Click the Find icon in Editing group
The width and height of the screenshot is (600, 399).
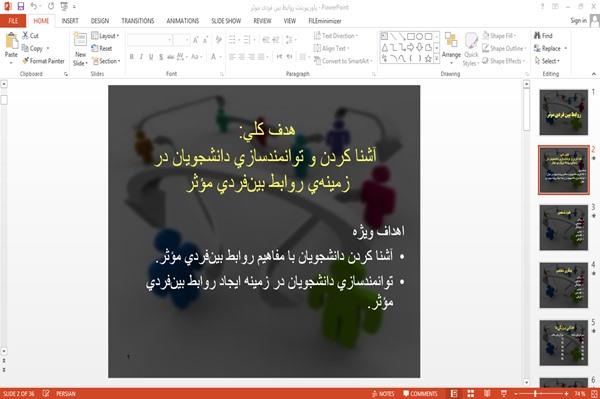pyautogui.click(x=543, y=36)
